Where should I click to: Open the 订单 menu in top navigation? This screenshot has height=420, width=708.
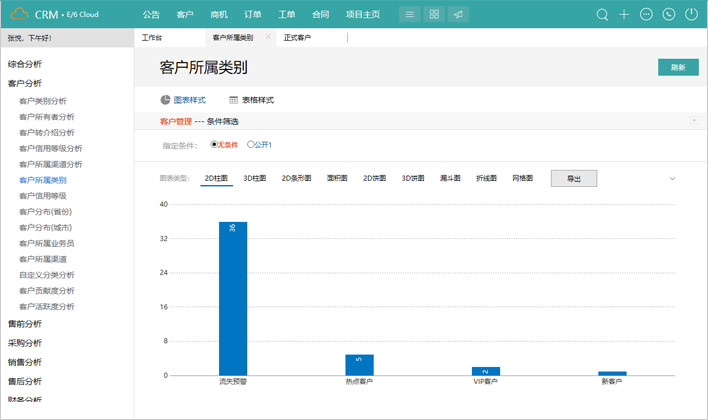coord(253,15)
